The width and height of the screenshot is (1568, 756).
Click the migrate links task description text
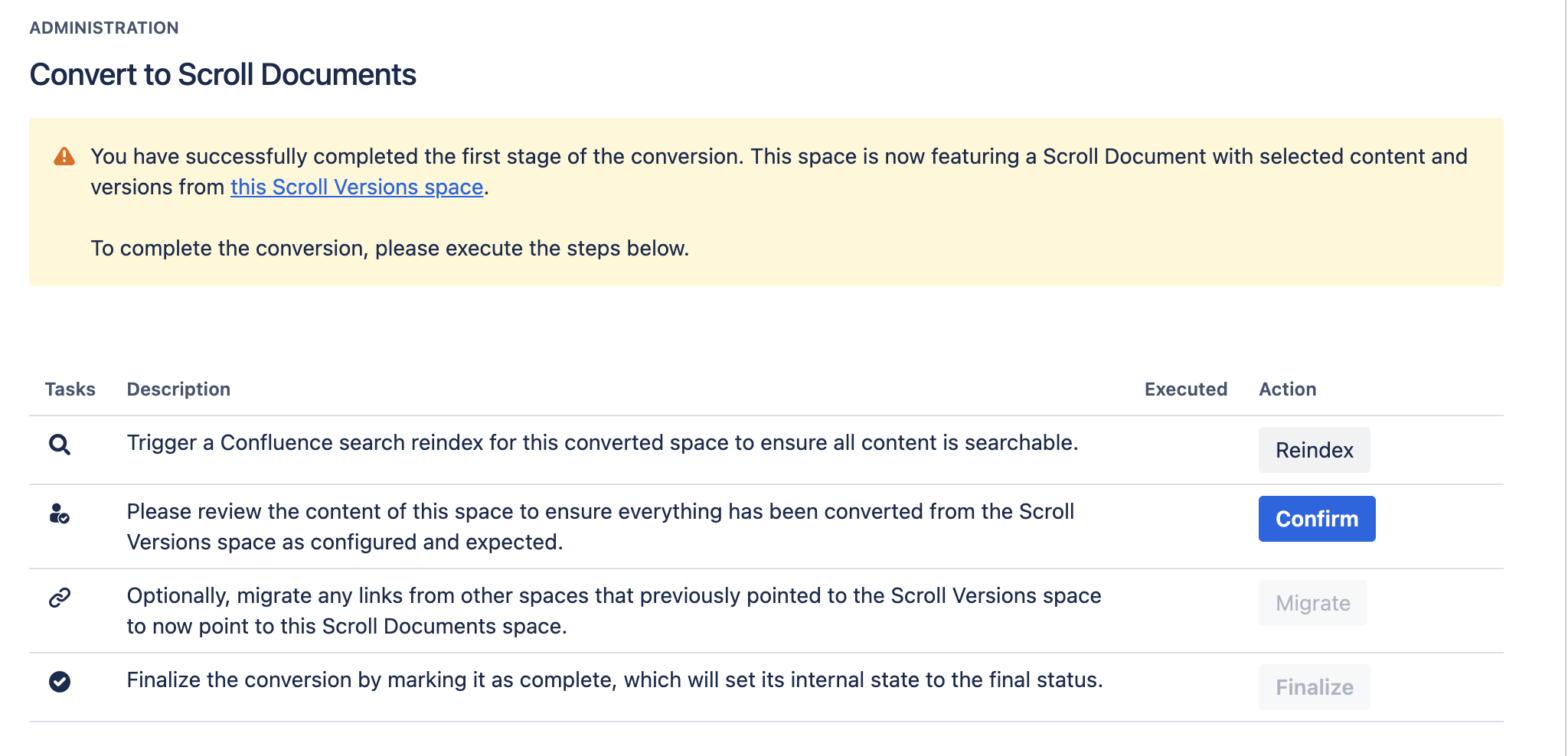tap(613, 611)
